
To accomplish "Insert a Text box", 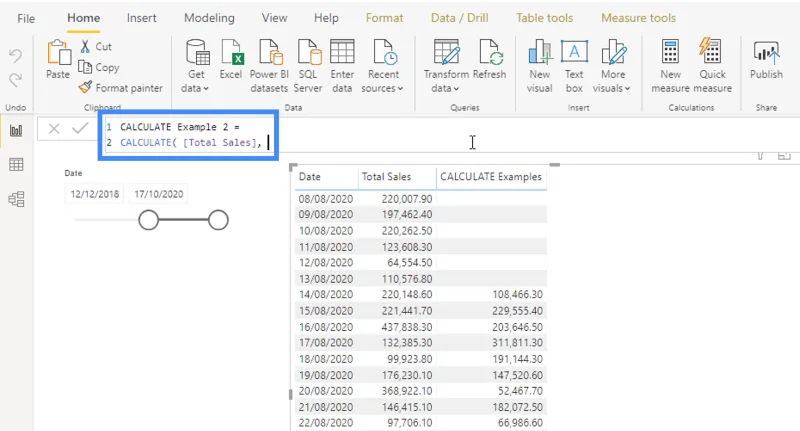I will pos(574,66).
